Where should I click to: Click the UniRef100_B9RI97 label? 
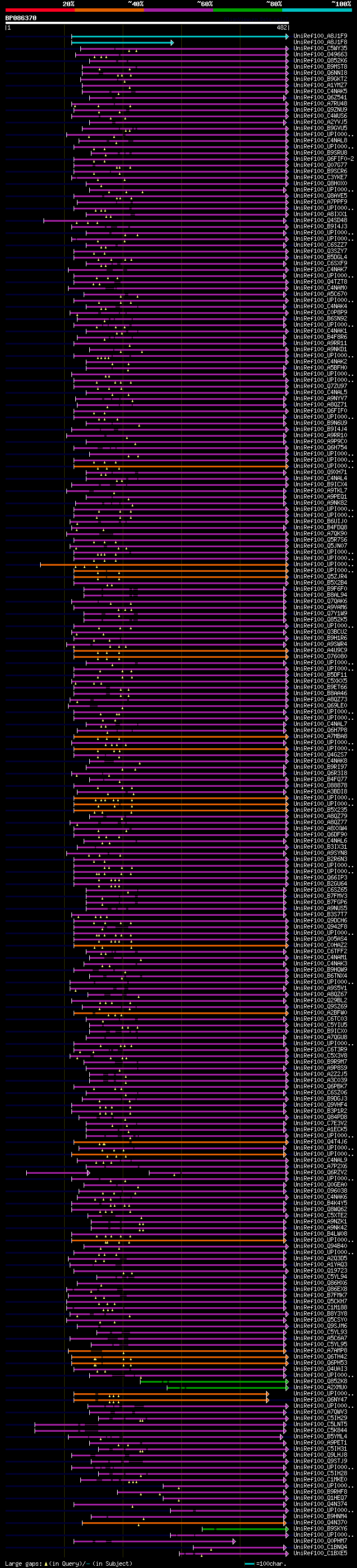click(x=320, y=766)
